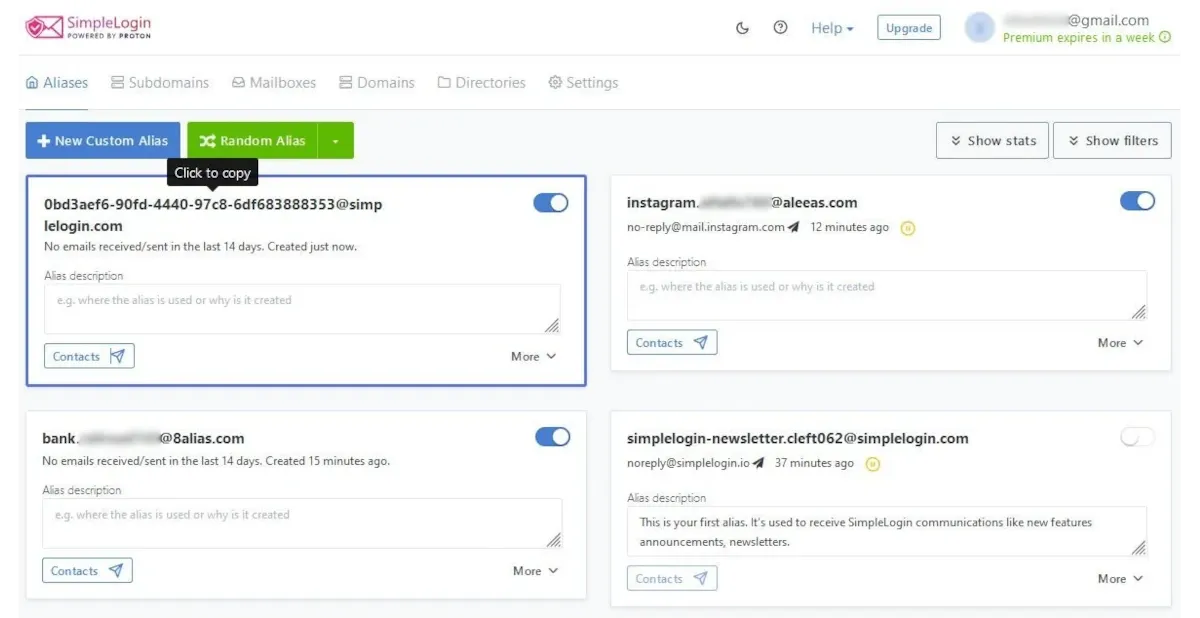Toggle the bank alias switch off
Screen dimensions: 1200x618
pyautogui.click(x=552, y=437)
